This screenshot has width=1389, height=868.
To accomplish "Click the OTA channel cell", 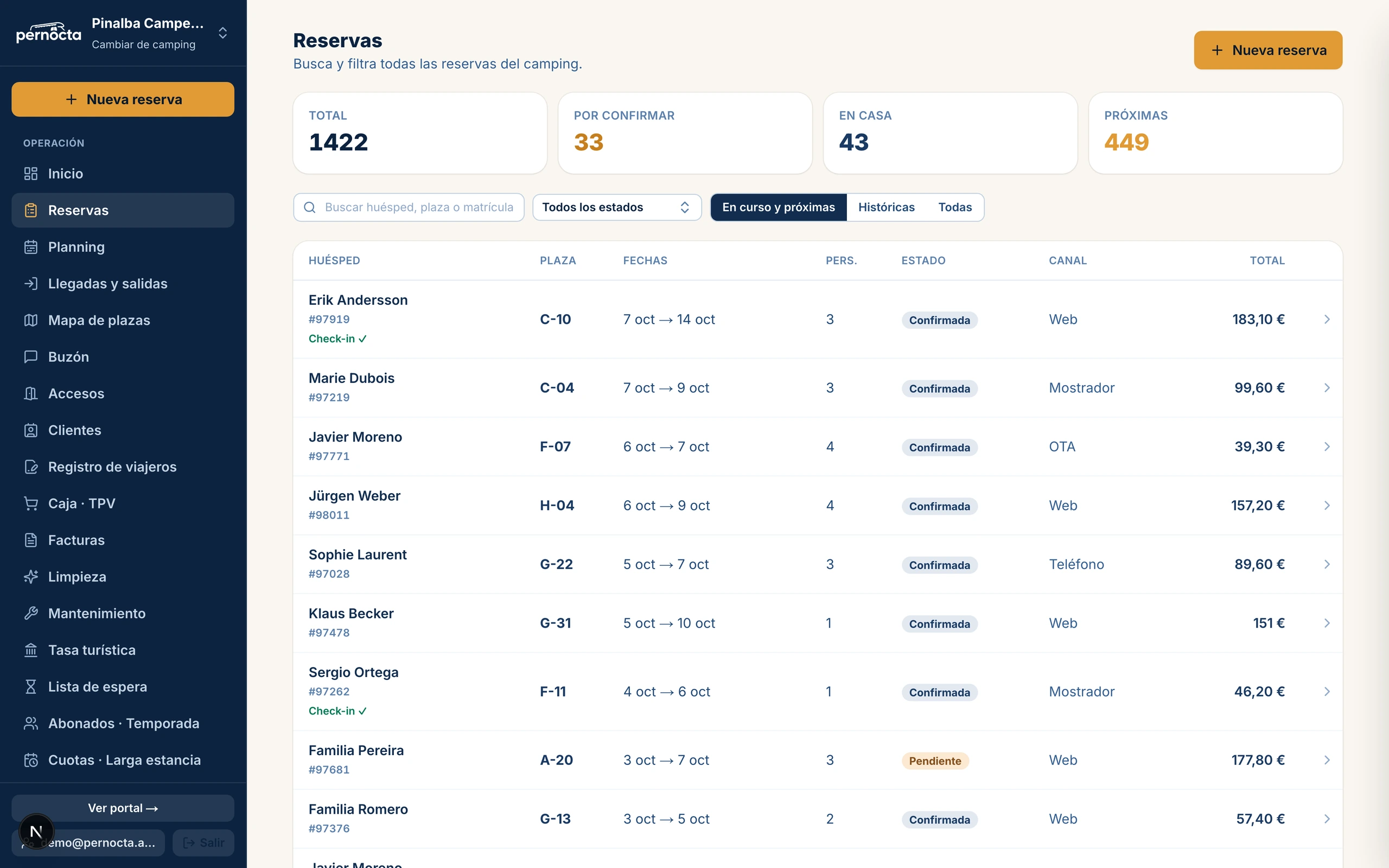I will [x=1062, y=446].
